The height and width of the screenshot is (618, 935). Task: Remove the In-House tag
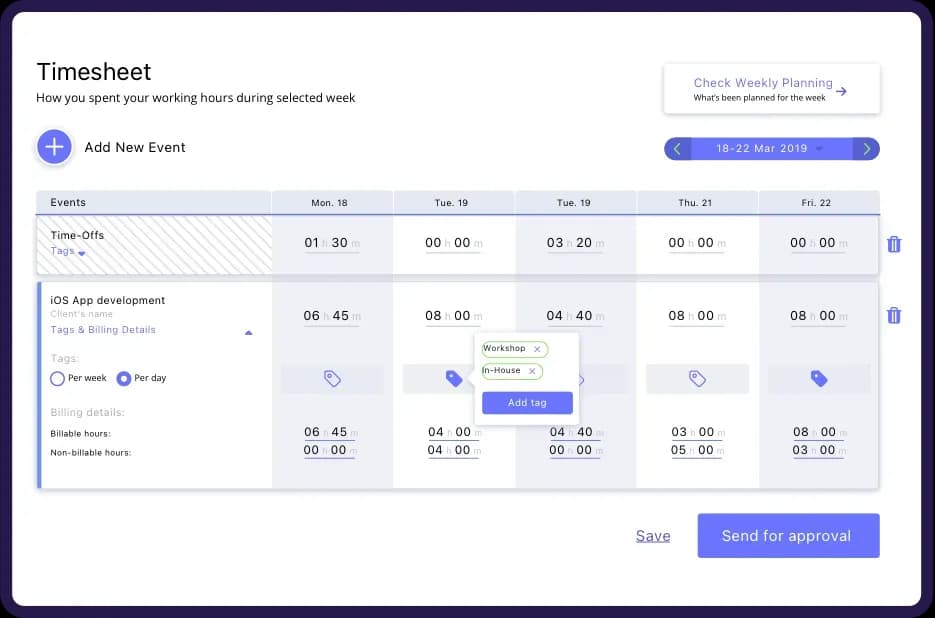click(x=532, y=371)
